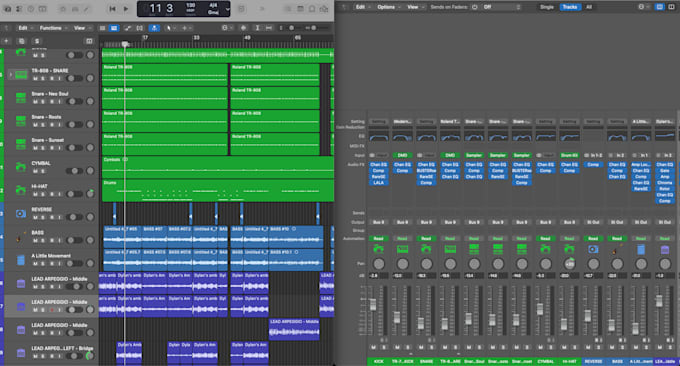
Task: Click the REVERSE track icon
Action: point(20,213)
